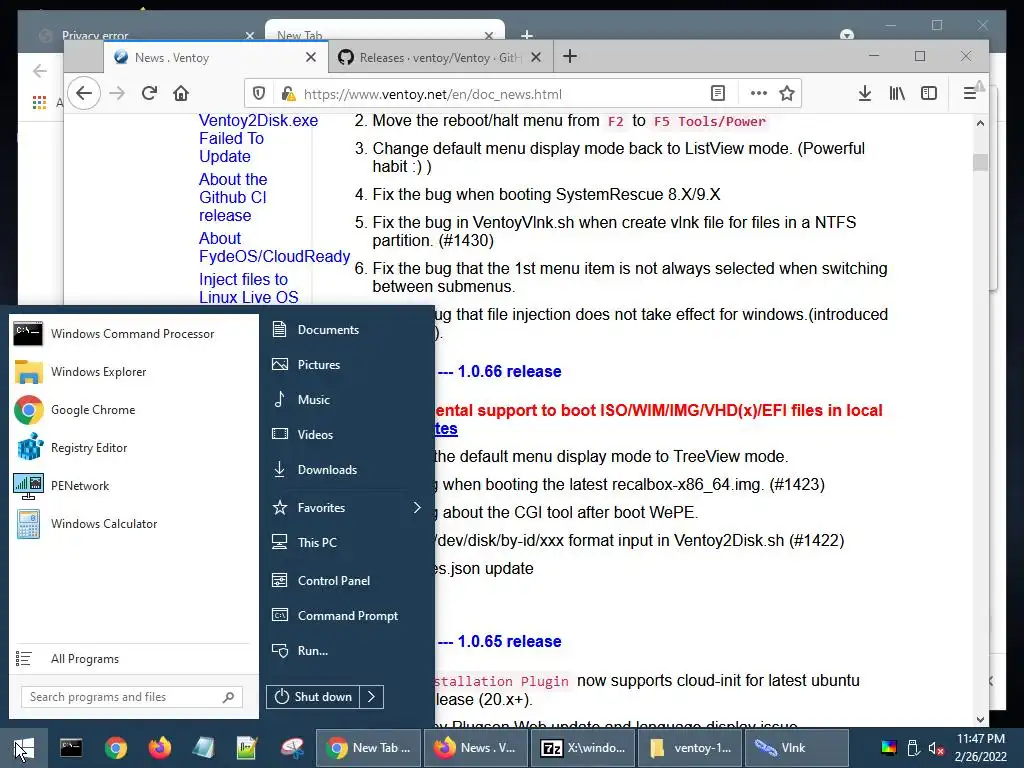
Task: Open Firefox hamburger menu
Action: pos(970,93)
